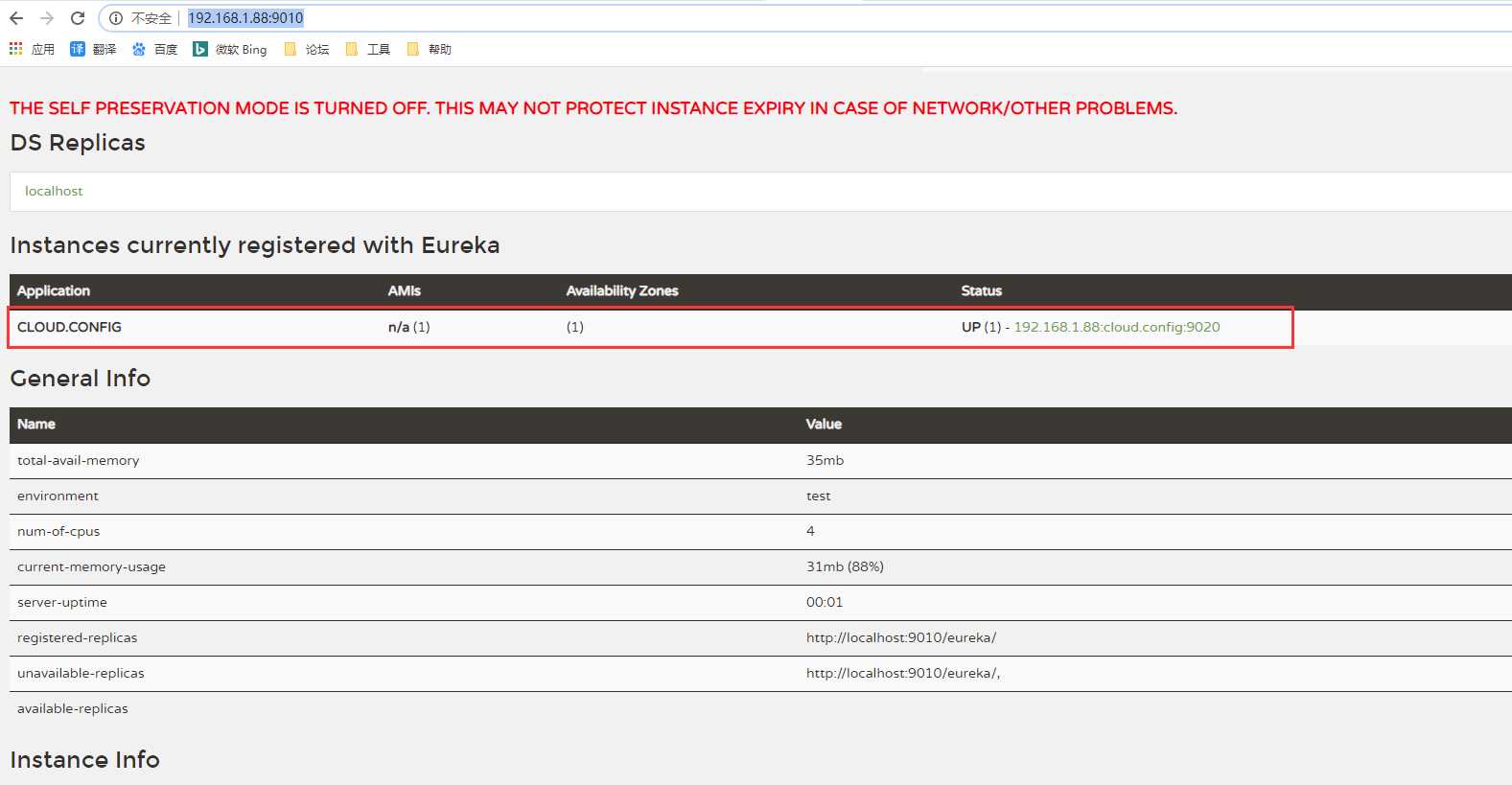This screenshot has width=1512, height=785.
Task: Select the 00:01 uptime value
Action: (825, 602)
